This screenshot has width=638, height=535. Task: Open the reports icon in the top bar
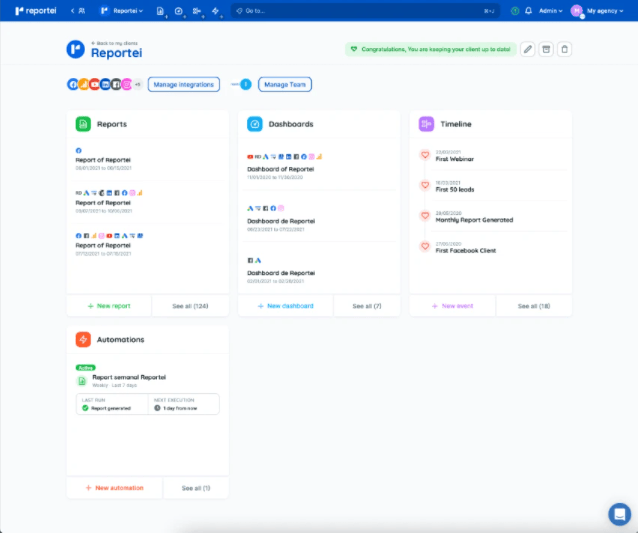(x=160, y=11)
